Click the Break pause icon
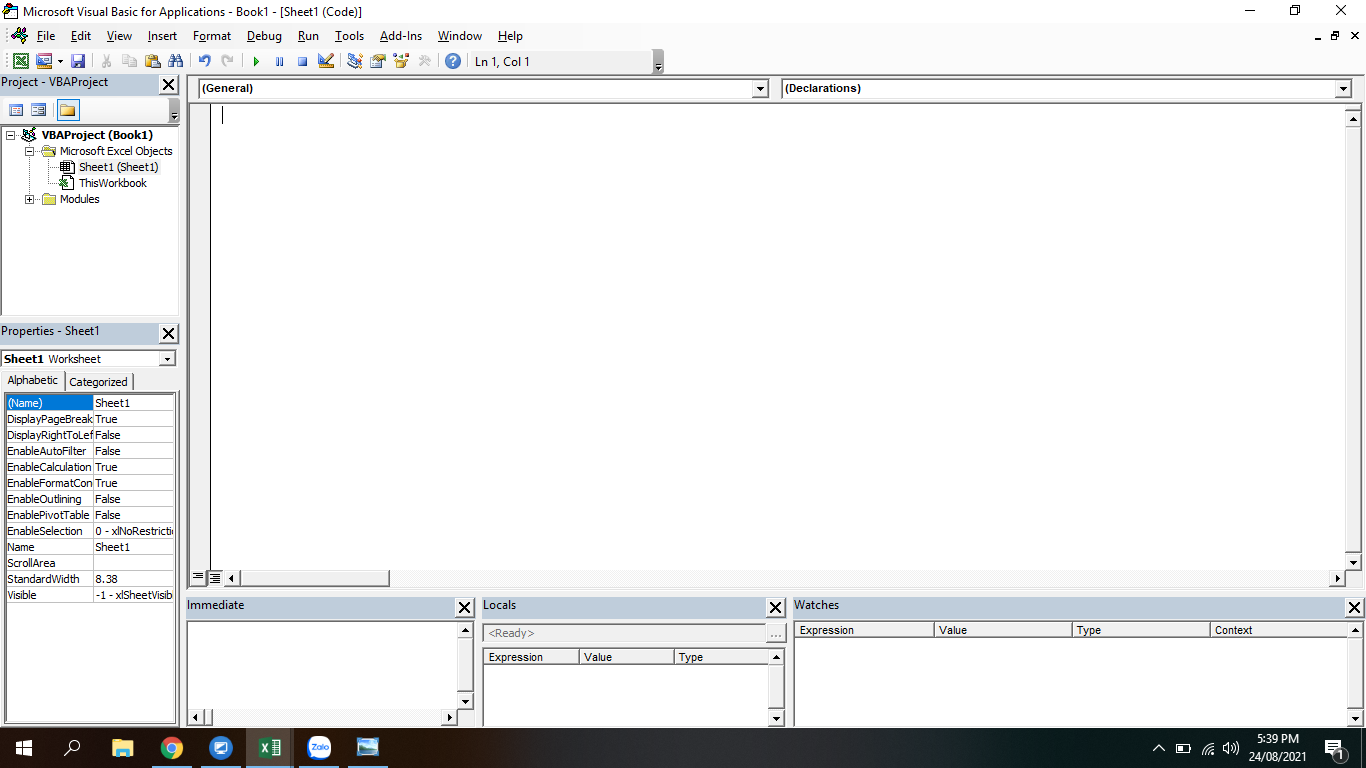Screen dimensions: 1366x768 pos(279,61)
